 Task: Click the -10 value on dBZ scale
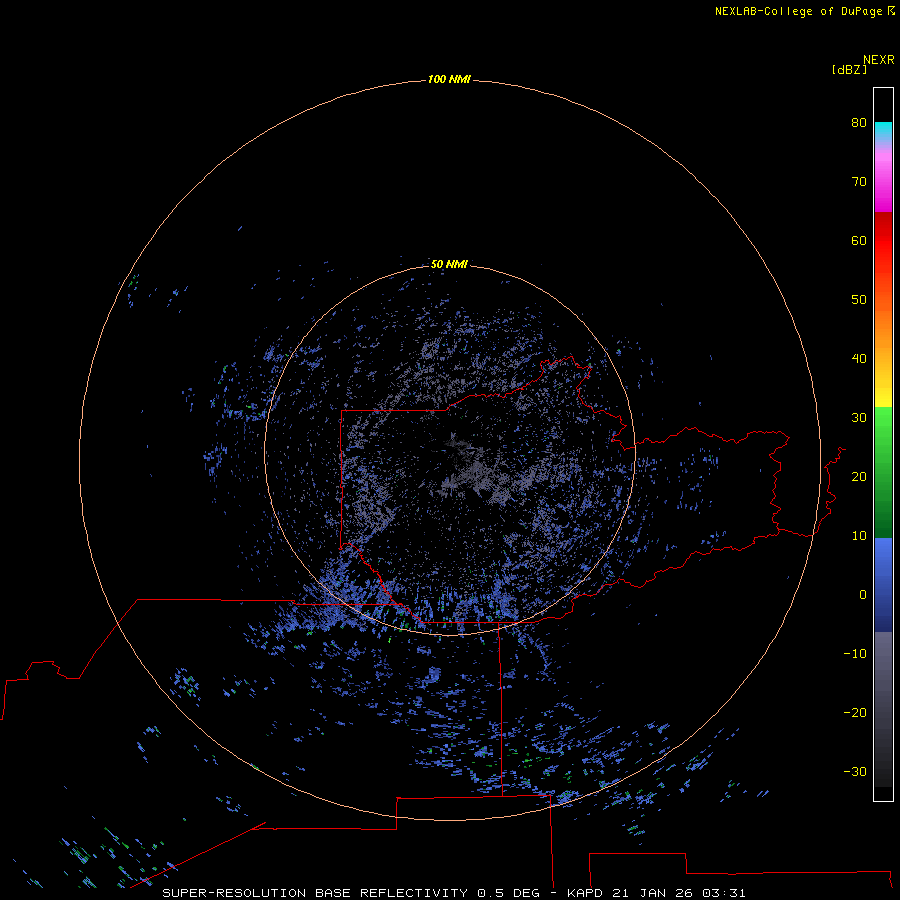[855, 654]
